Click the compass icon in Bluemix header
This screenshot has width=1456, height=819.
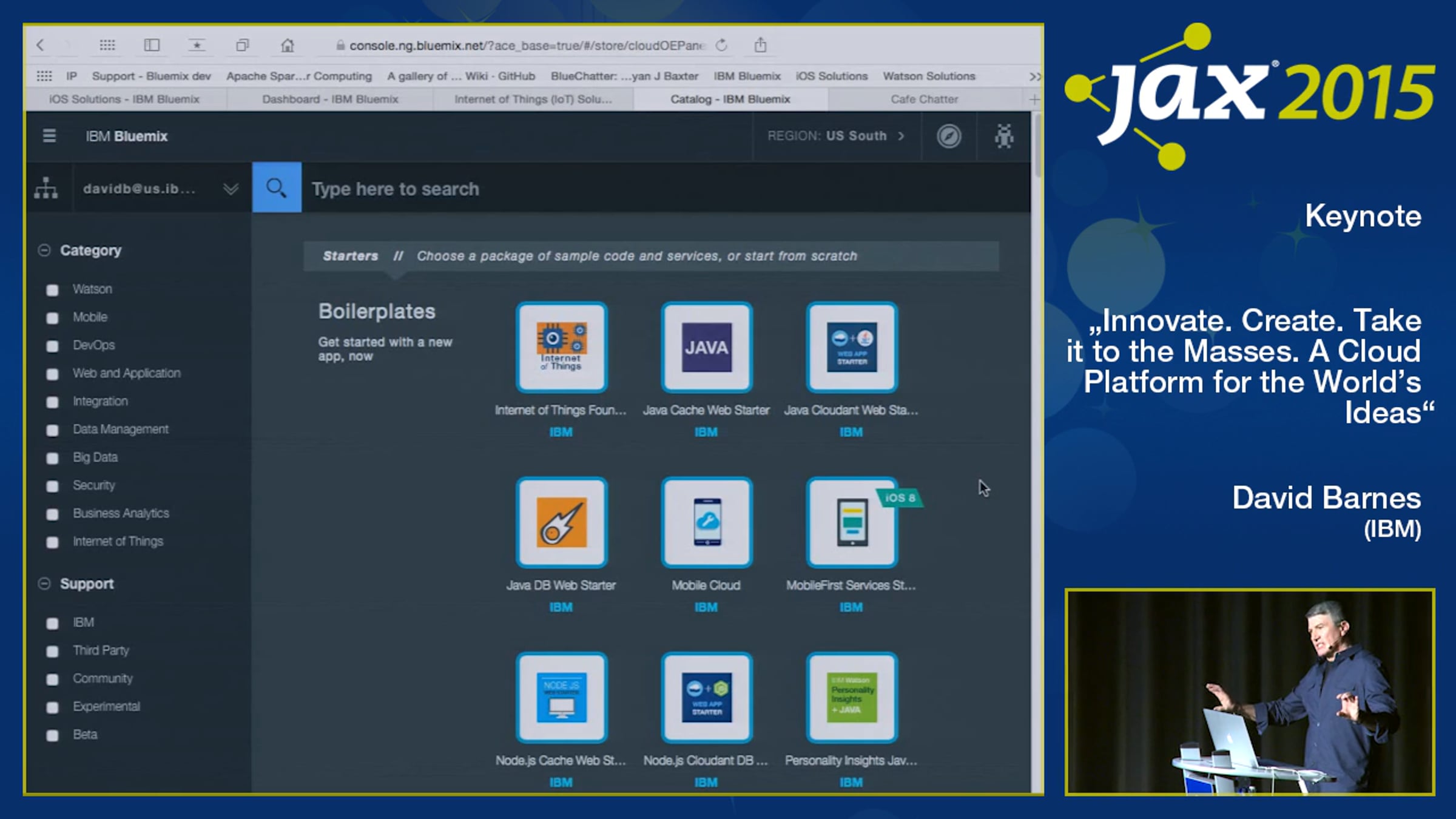click(x=949, y=136)
